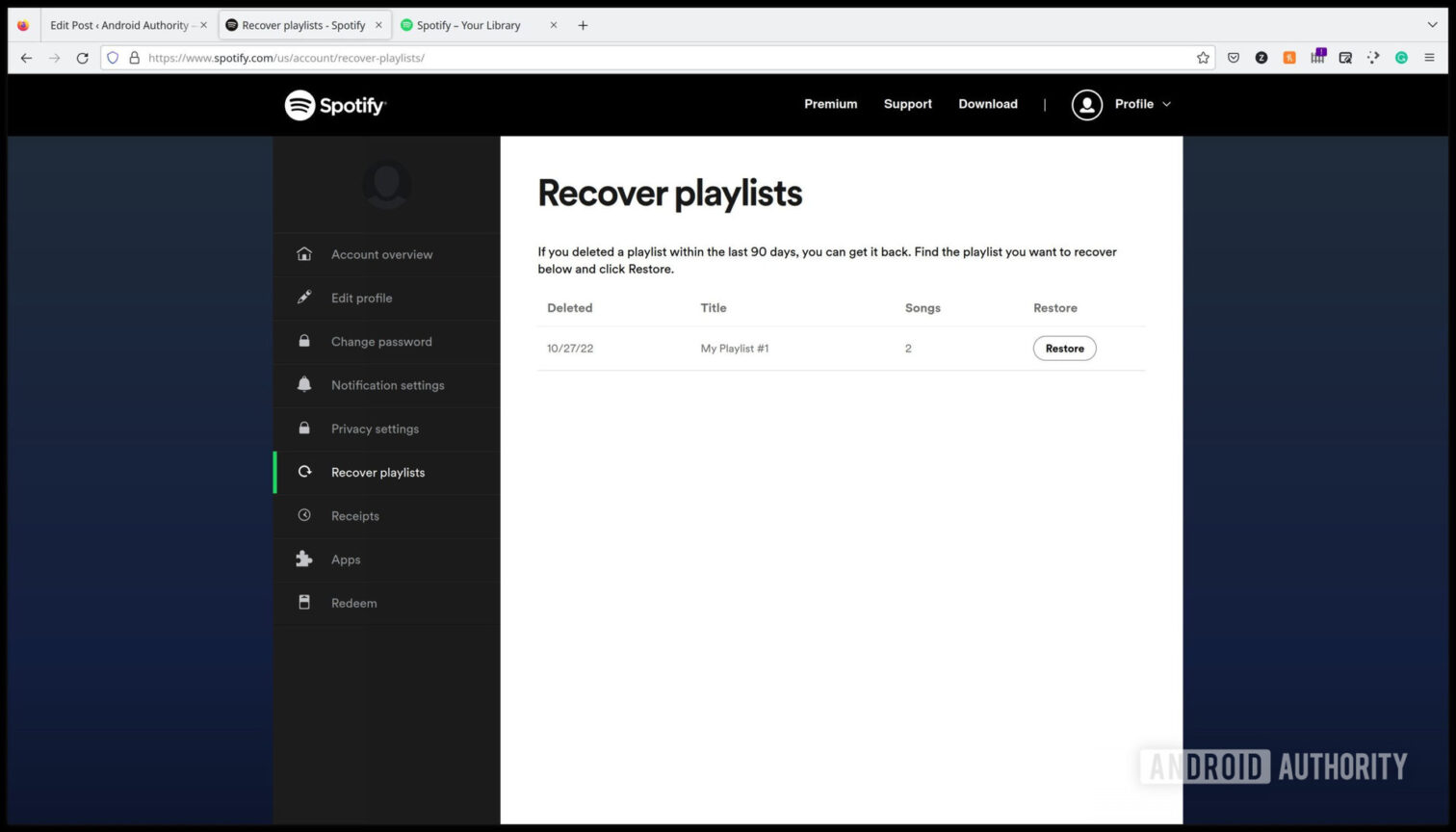The width and height of the screenshot is (1456, 832).
Task: Select the Apps puzzle piece icon
Action: click(304, 559)
